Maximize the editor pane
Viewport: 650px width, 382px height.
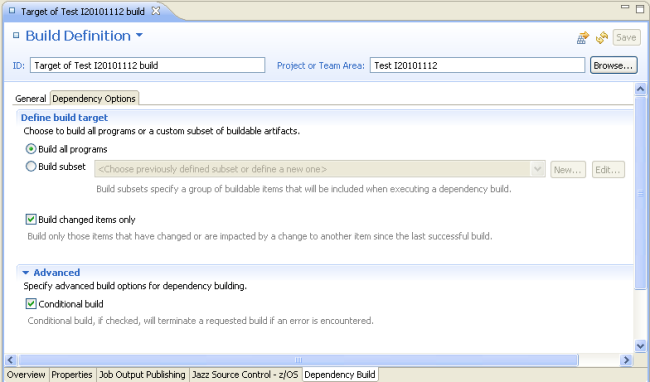[640, 9]
